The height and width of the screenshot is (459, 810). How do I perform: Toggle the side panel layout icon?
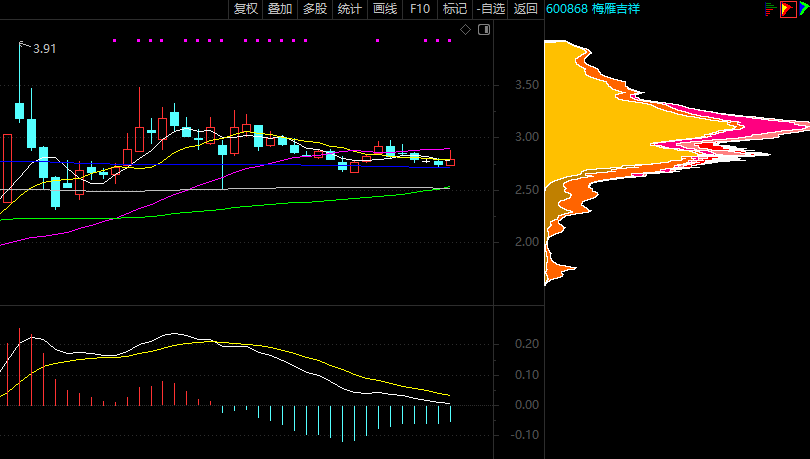coord(484,30)
